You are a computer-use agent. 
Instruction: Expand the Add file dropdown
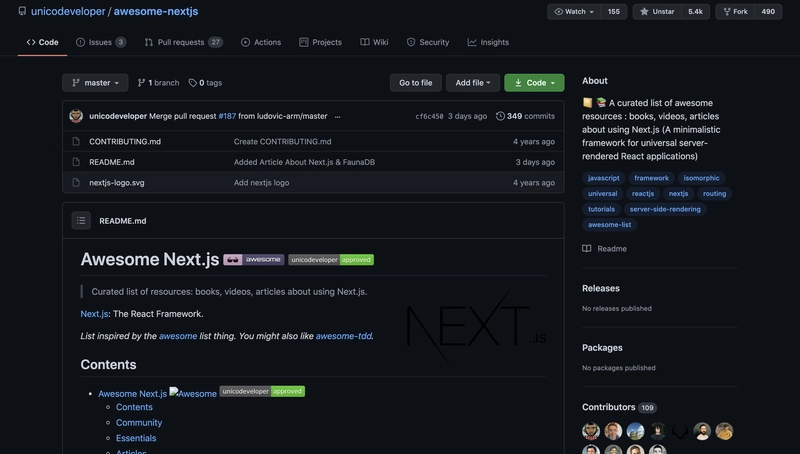[472, 83]
